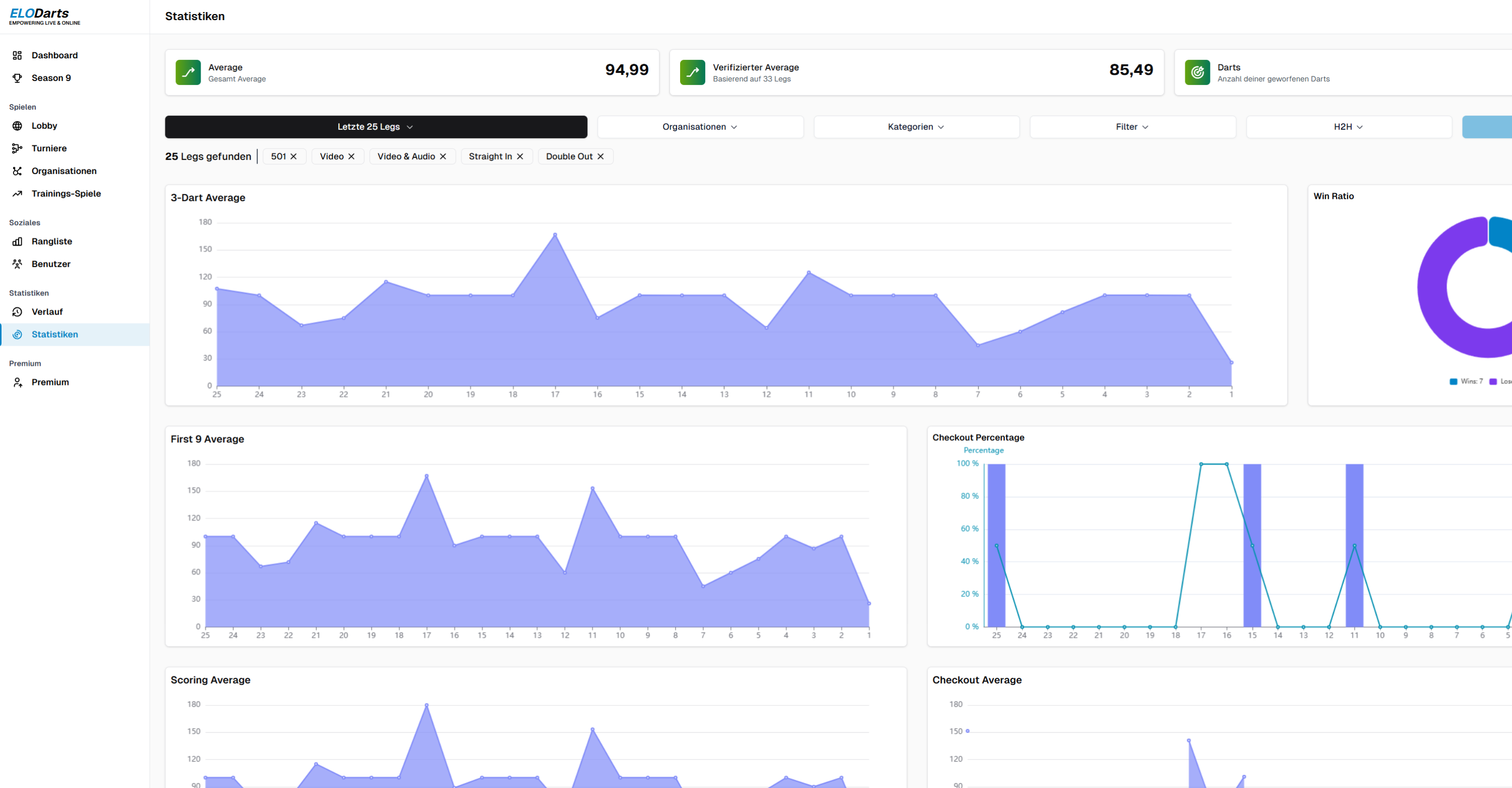Toggle the Percentage legend in Checkout chart

pos(983,450)
